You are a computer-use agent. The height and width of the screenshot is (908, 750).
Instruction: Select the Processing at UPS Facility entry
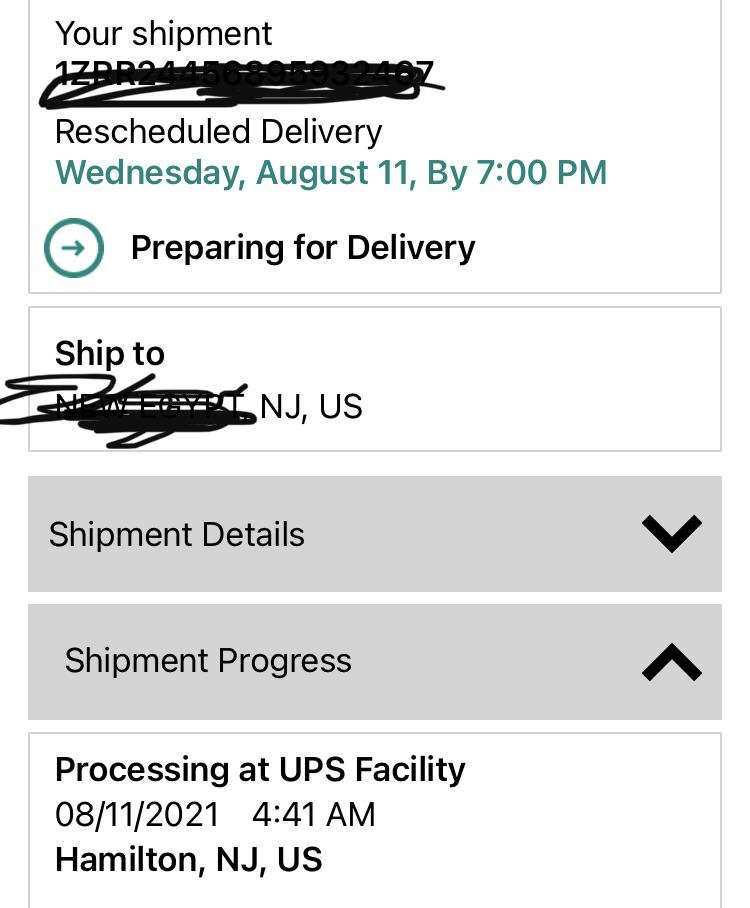(x=260, y=769)
